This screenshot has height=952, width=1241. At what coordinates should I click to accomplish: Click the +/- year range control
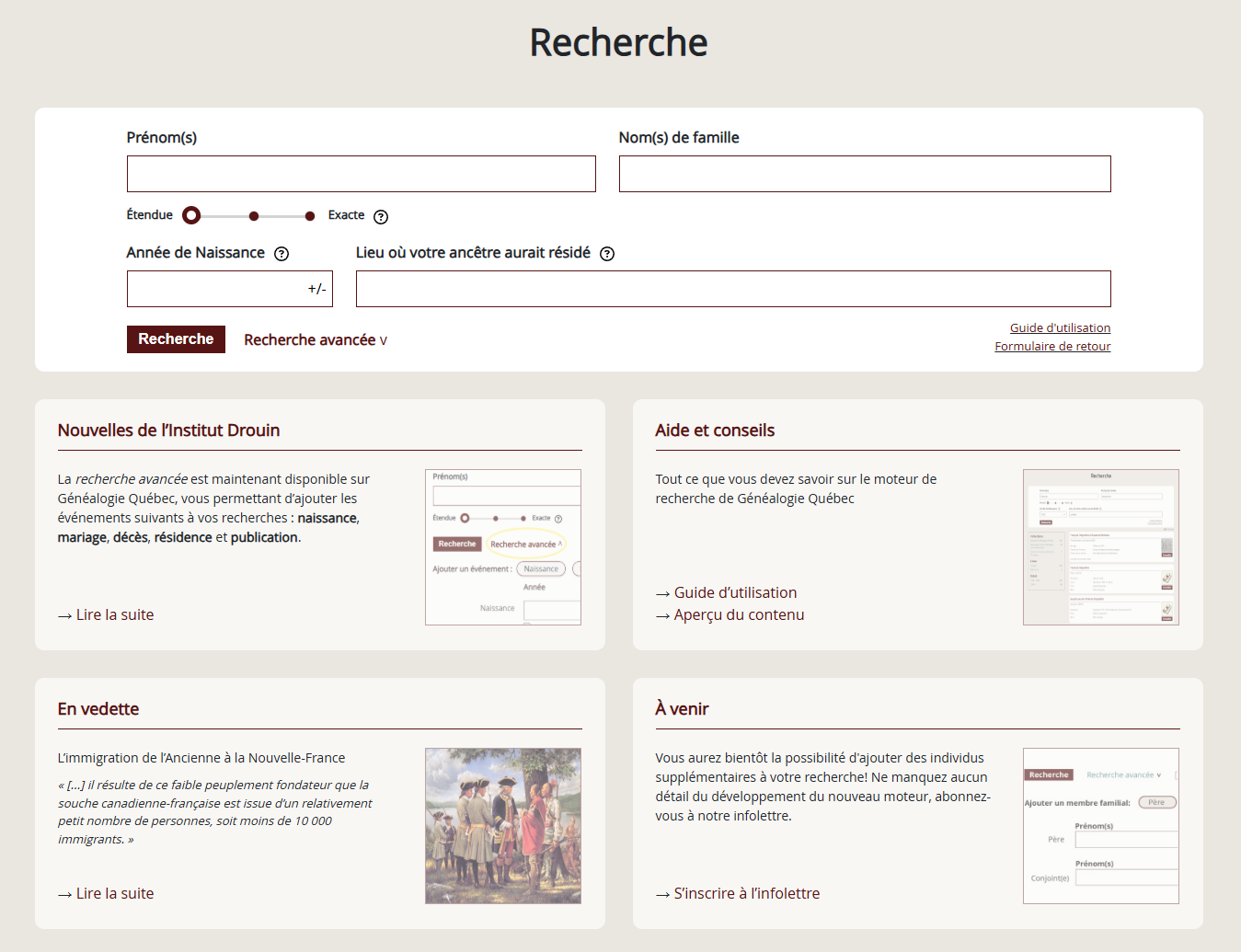(316, 289)
